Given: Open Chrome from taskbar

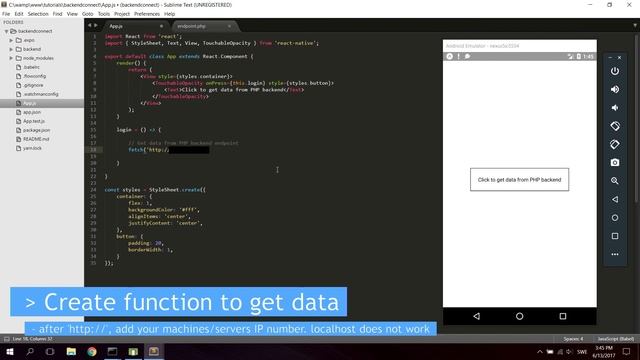Looking at the screenshot, I should tap(92, 351).
